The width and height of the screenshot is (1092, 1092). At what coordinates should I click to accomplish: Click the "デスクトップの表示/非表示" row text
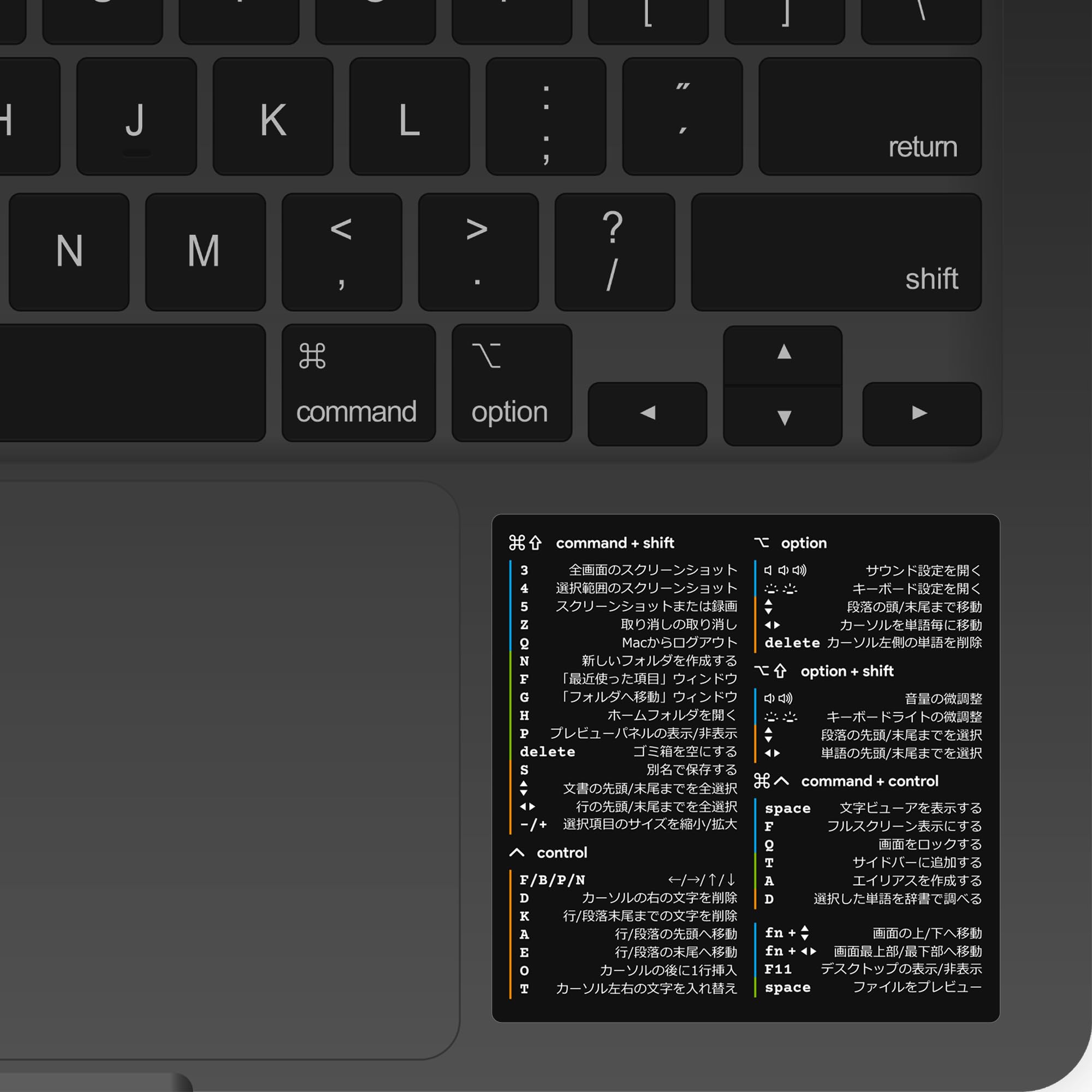(x=901, y=969)
